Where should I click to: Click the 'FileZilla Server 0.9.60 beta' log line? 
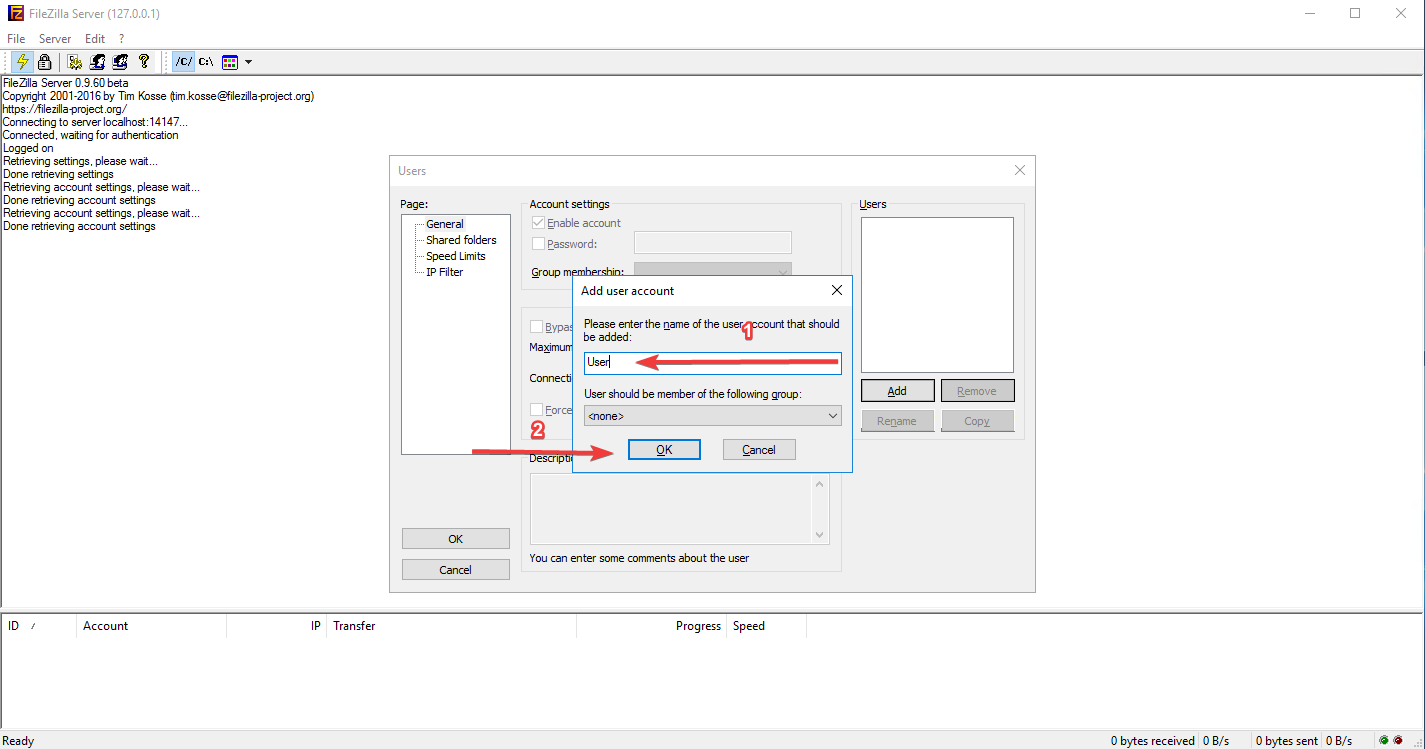66,83
